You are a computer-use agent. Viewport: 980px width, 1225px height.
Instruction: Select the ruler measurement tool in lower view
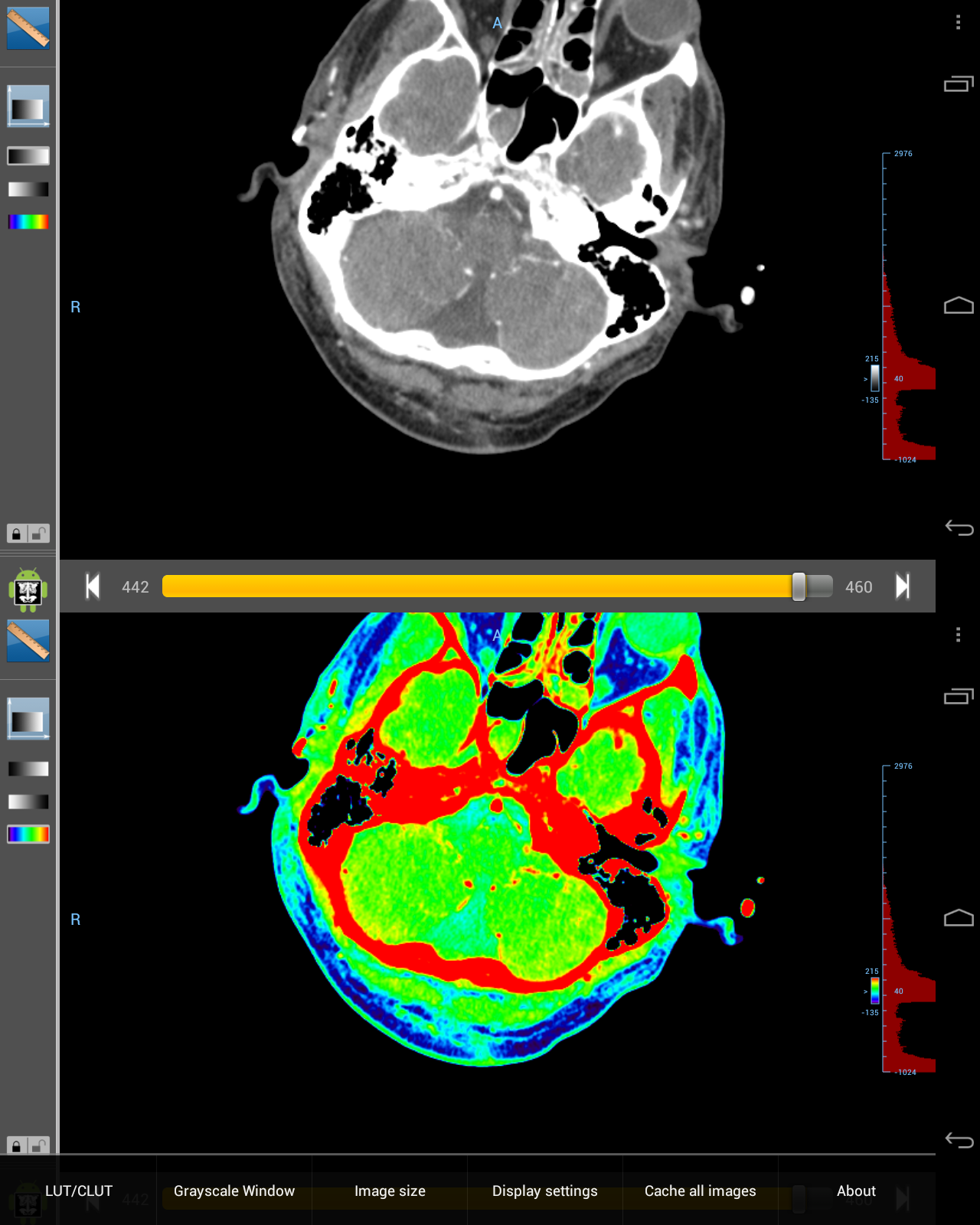28,640
